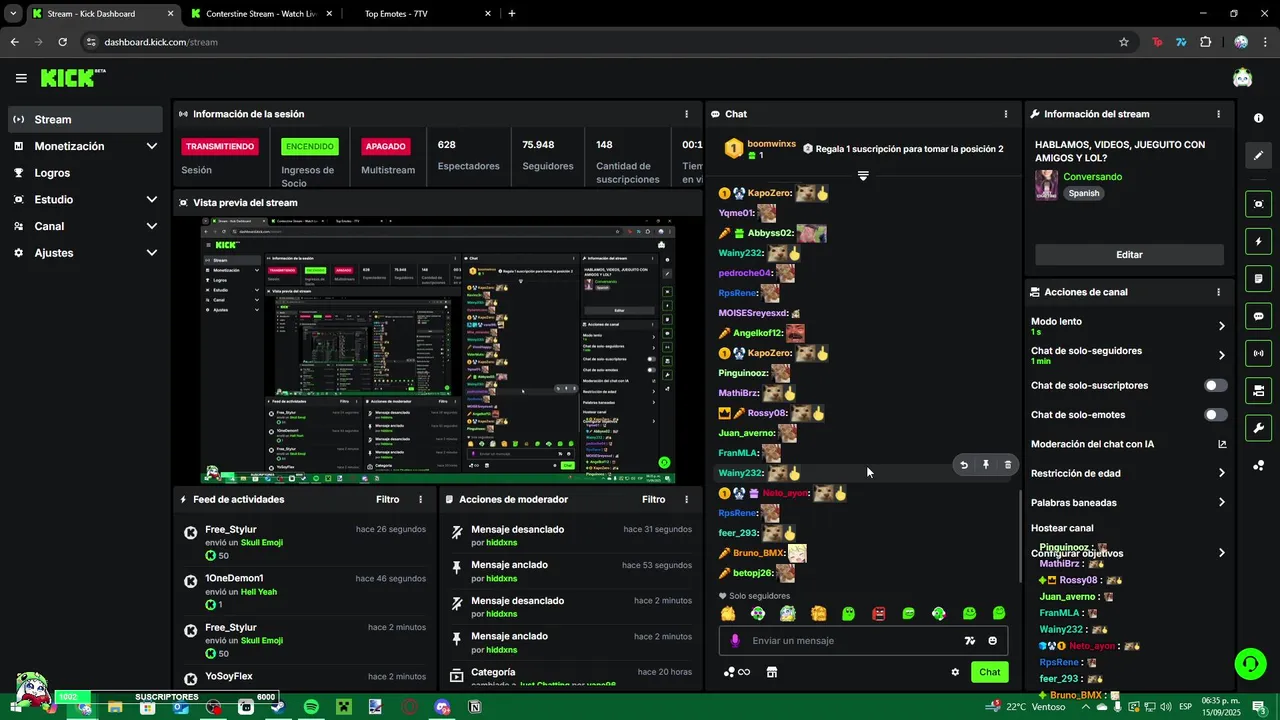Open Free_Stylur first activity entry
Image resolution: width=1280 pixels, height=720 pixels.
pos(305,541)
